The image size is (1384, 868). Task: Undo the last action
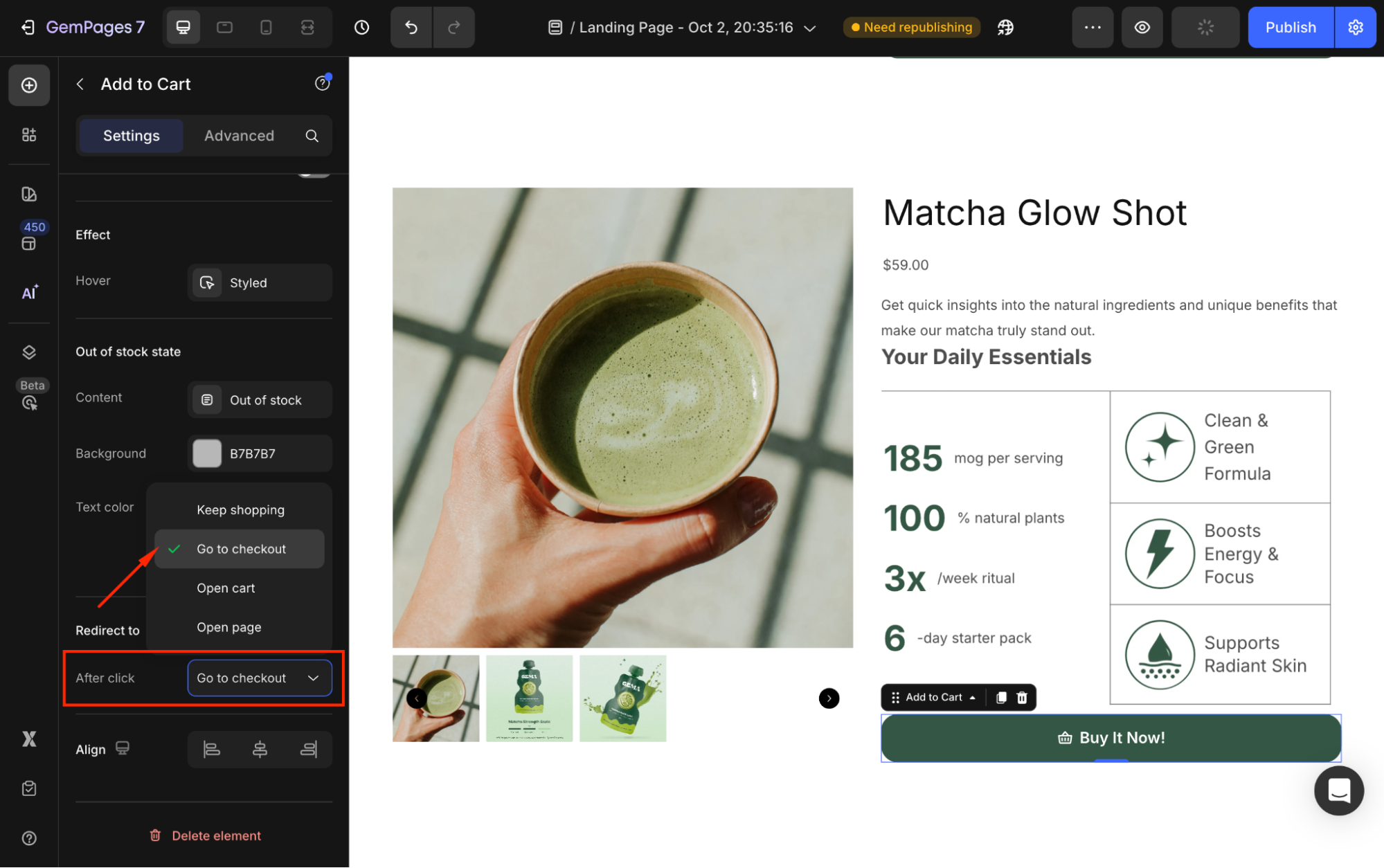[411, 28]
